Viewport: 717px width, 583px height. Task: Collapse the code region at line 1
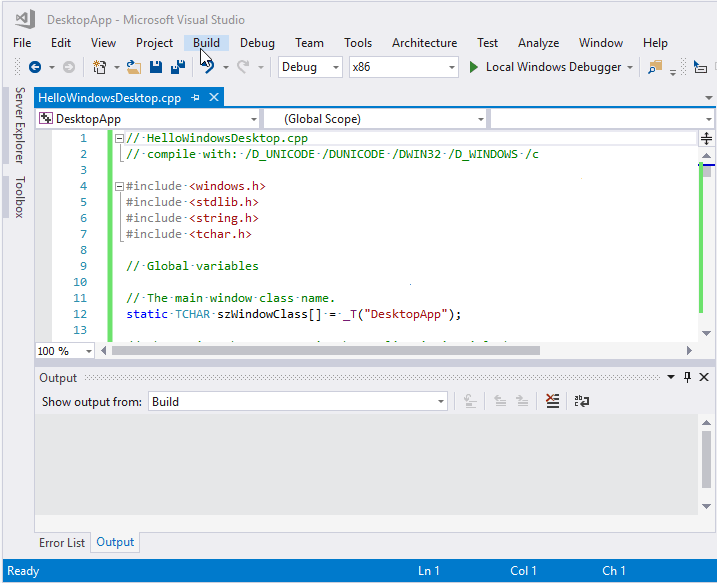[x=120, y=139]
